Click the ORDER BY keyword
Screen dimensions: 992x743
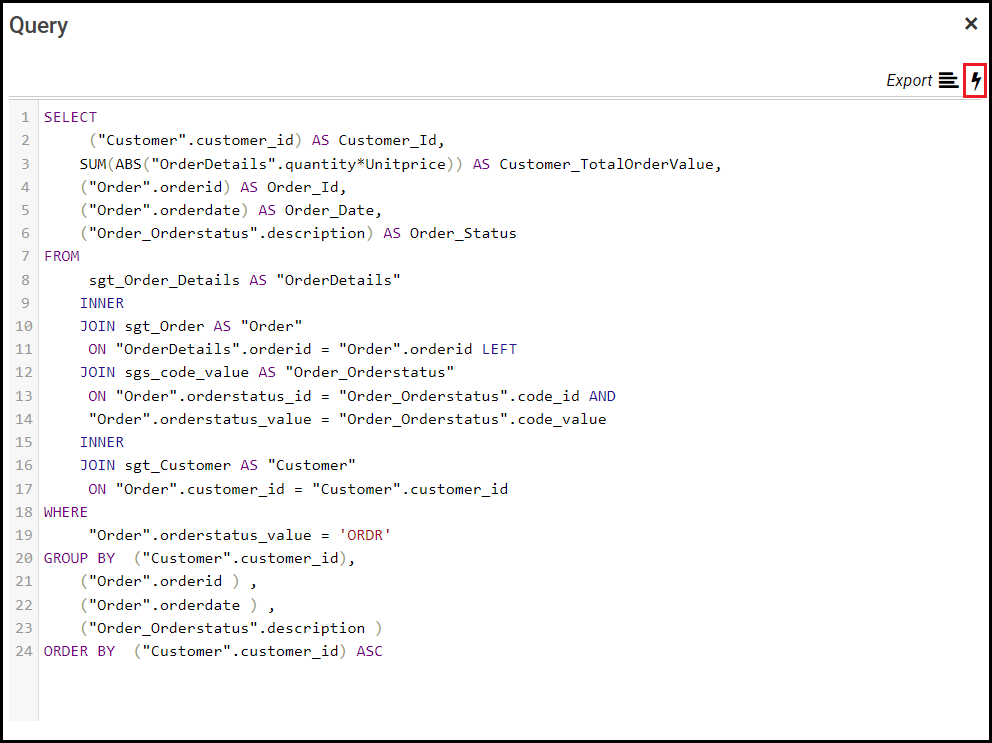79,651
